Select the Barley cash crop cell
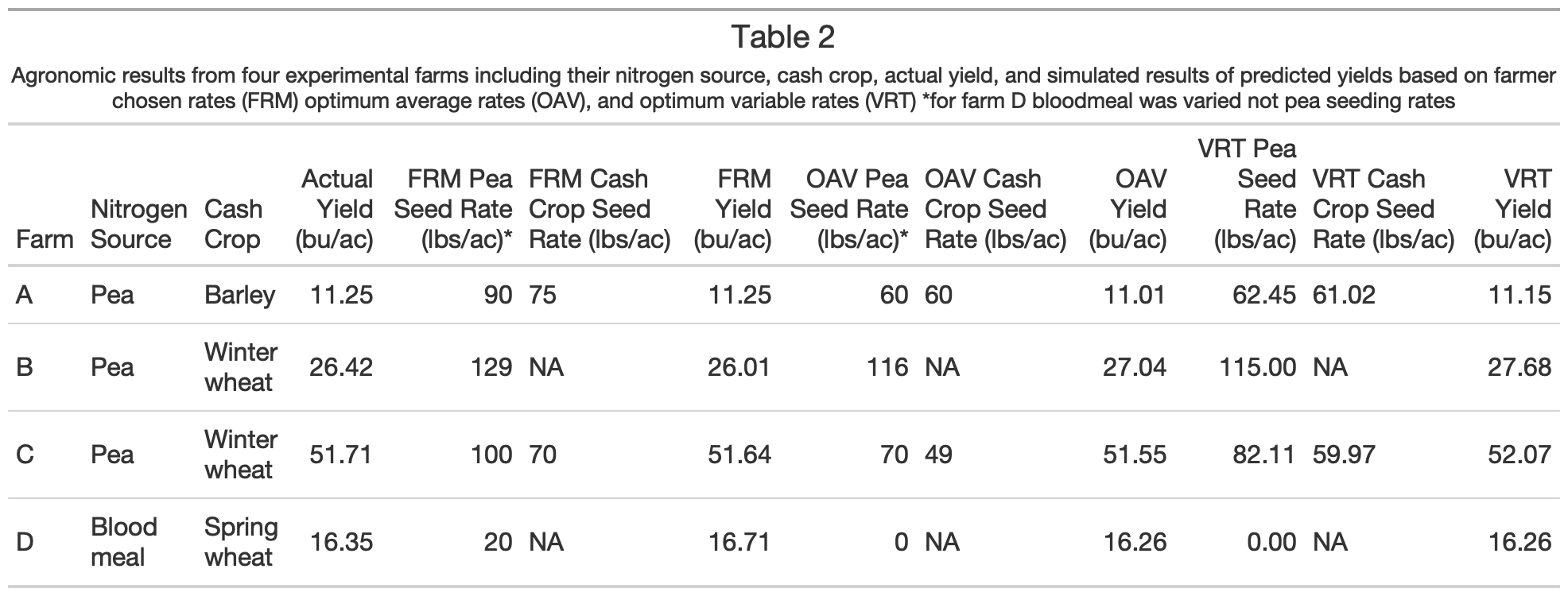 239,295
